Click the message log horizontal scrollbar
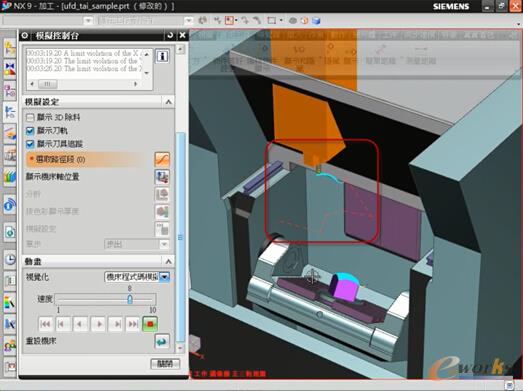This screenshot has width=523, height=391. pyautogui.click(x=84, y=84)
